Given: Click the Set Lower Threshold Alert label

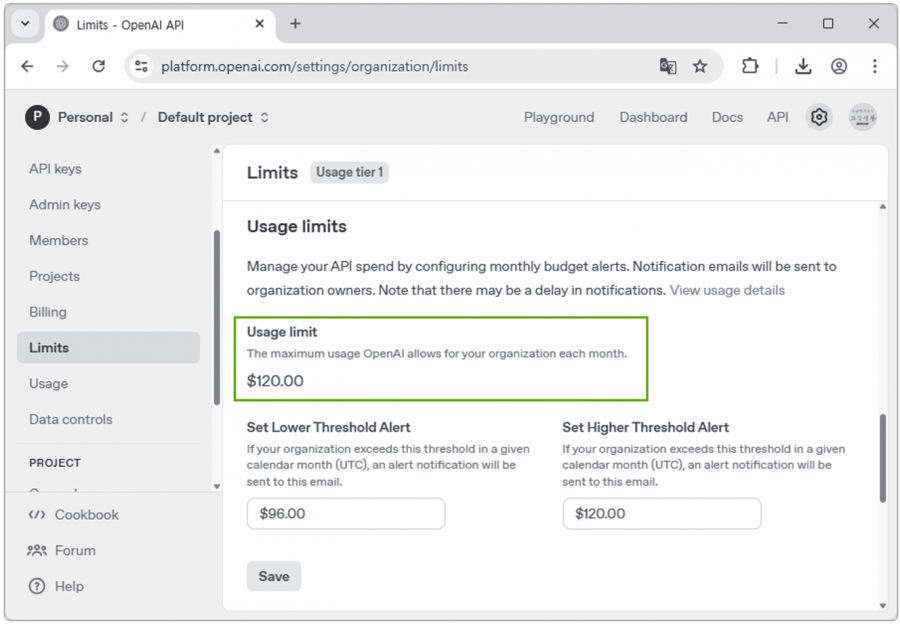Looking at the screenshot, I should (328, 427).
